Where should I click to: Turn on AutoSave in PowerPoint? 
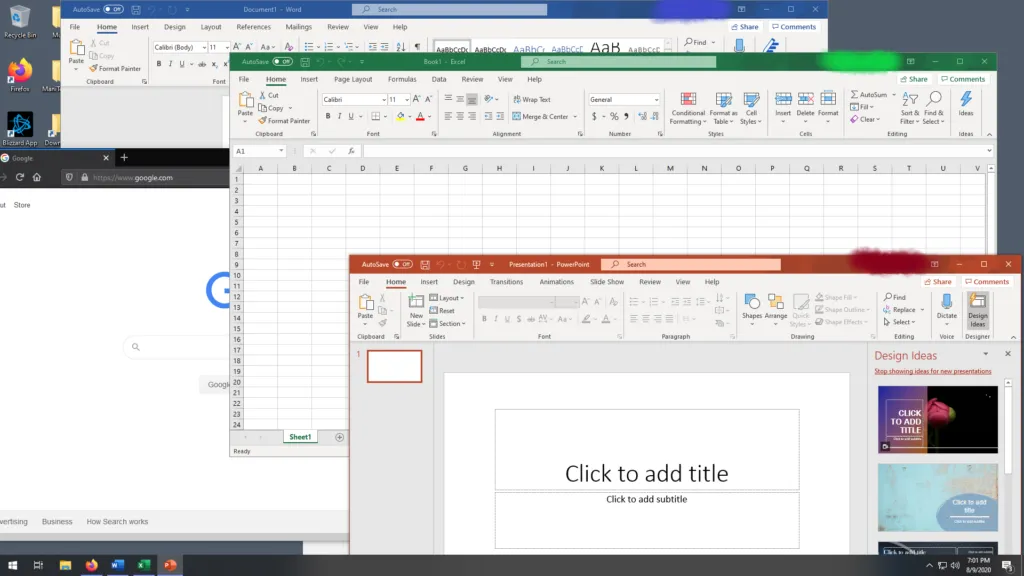(402, 264)
